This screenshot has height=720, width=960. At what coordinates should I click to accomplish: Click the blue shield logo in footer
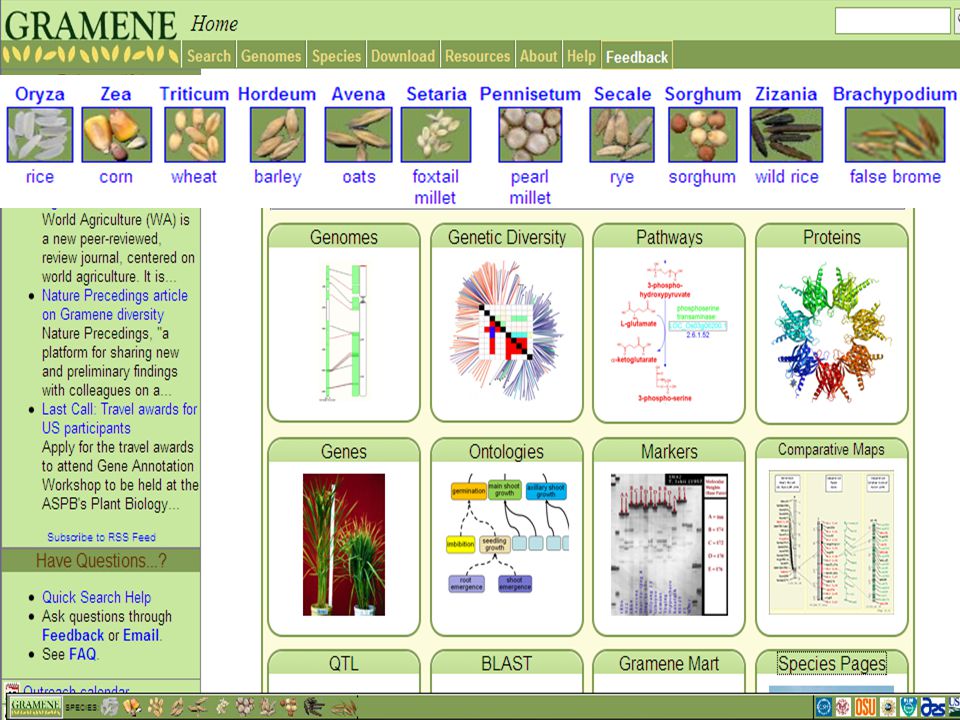(x=909, y=707)
